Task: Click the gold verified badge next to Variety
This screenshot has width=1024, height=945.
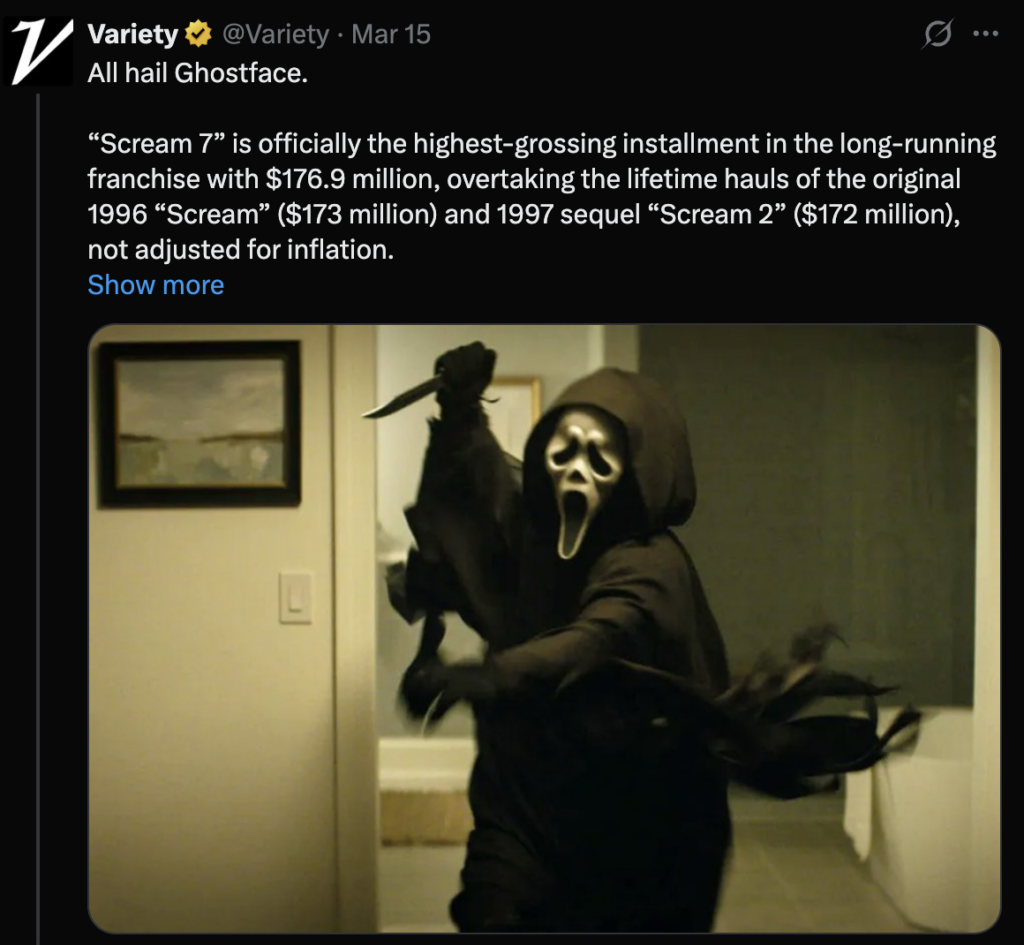Action: coord(199,34)
